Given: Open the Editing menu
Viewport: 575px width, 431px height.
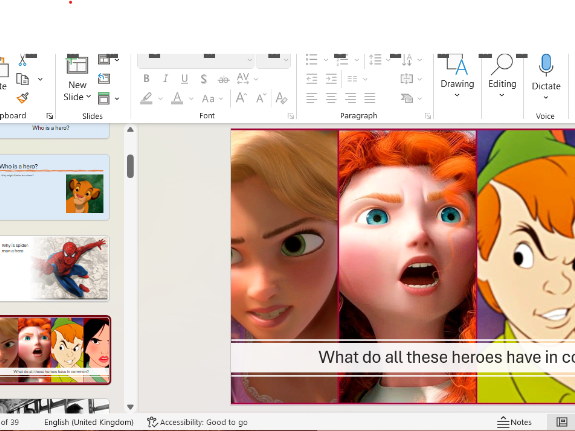Looking at the screenshot, I should coord(502,76).
